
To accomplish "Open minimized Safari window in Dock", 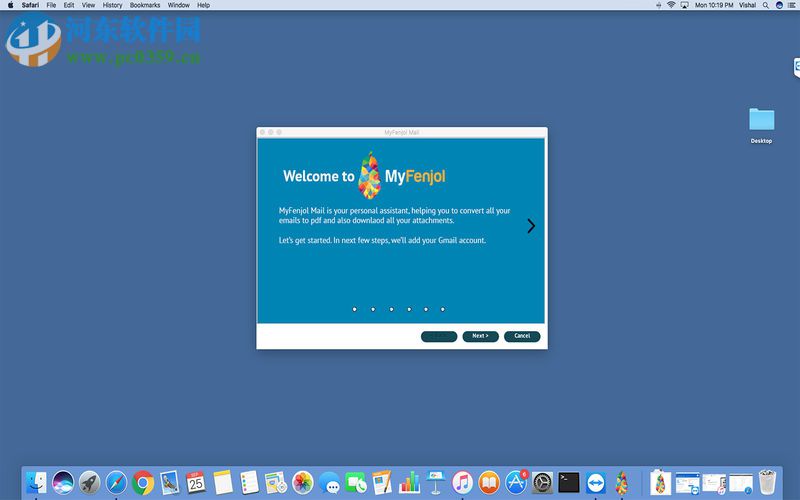I will pos(741,483).
